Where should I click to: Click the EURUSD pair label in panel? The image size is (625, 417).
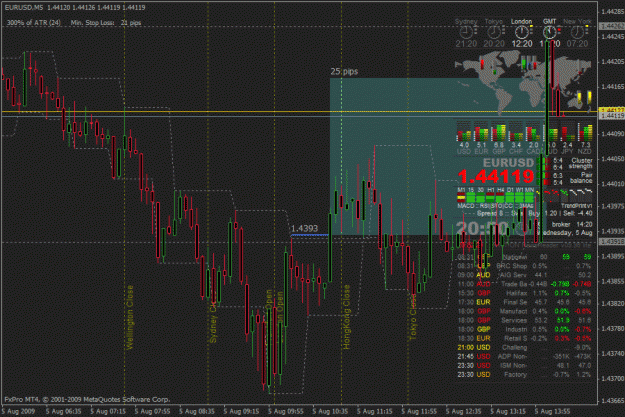(x=508, y=163)
